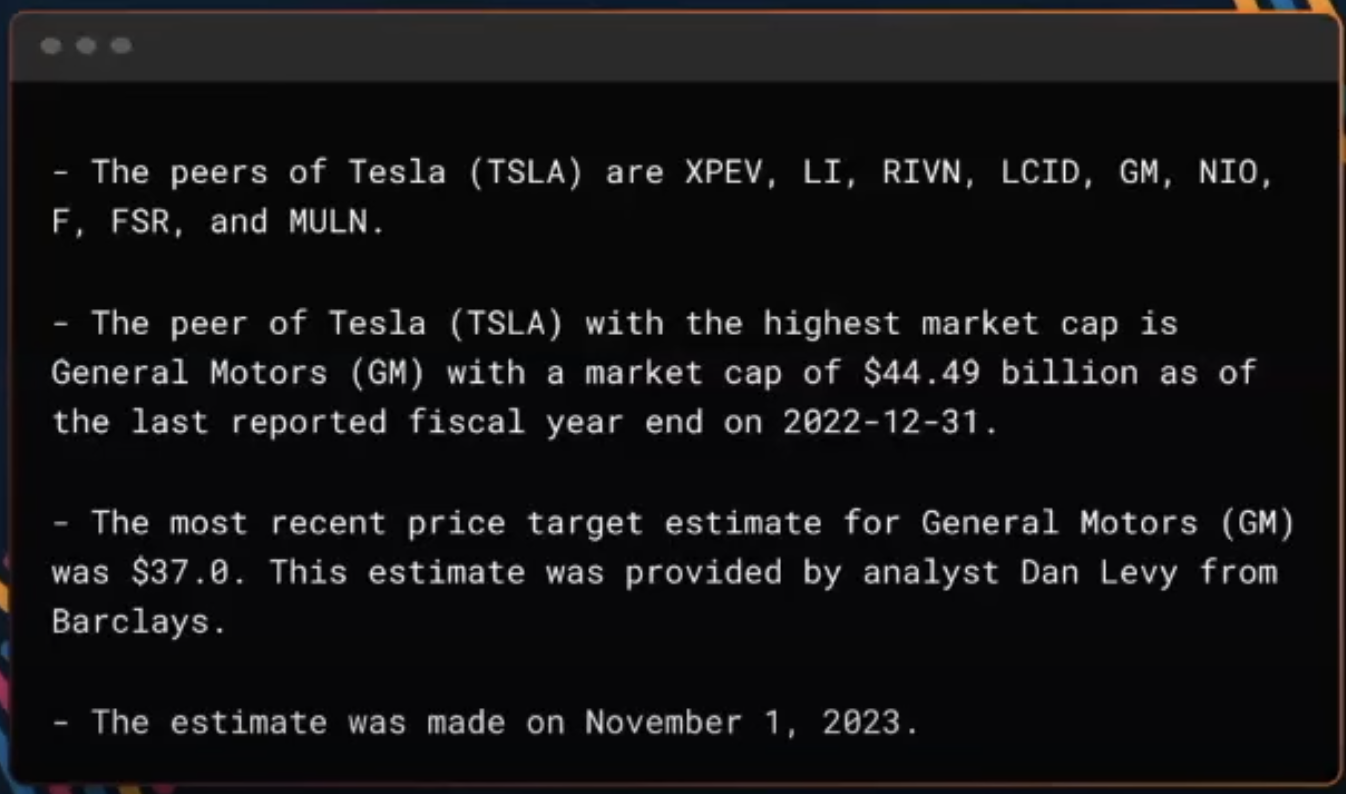Screen dimensions: 1346x794
Task: Click the dark gray title bar
Action: tap(675, 47)
